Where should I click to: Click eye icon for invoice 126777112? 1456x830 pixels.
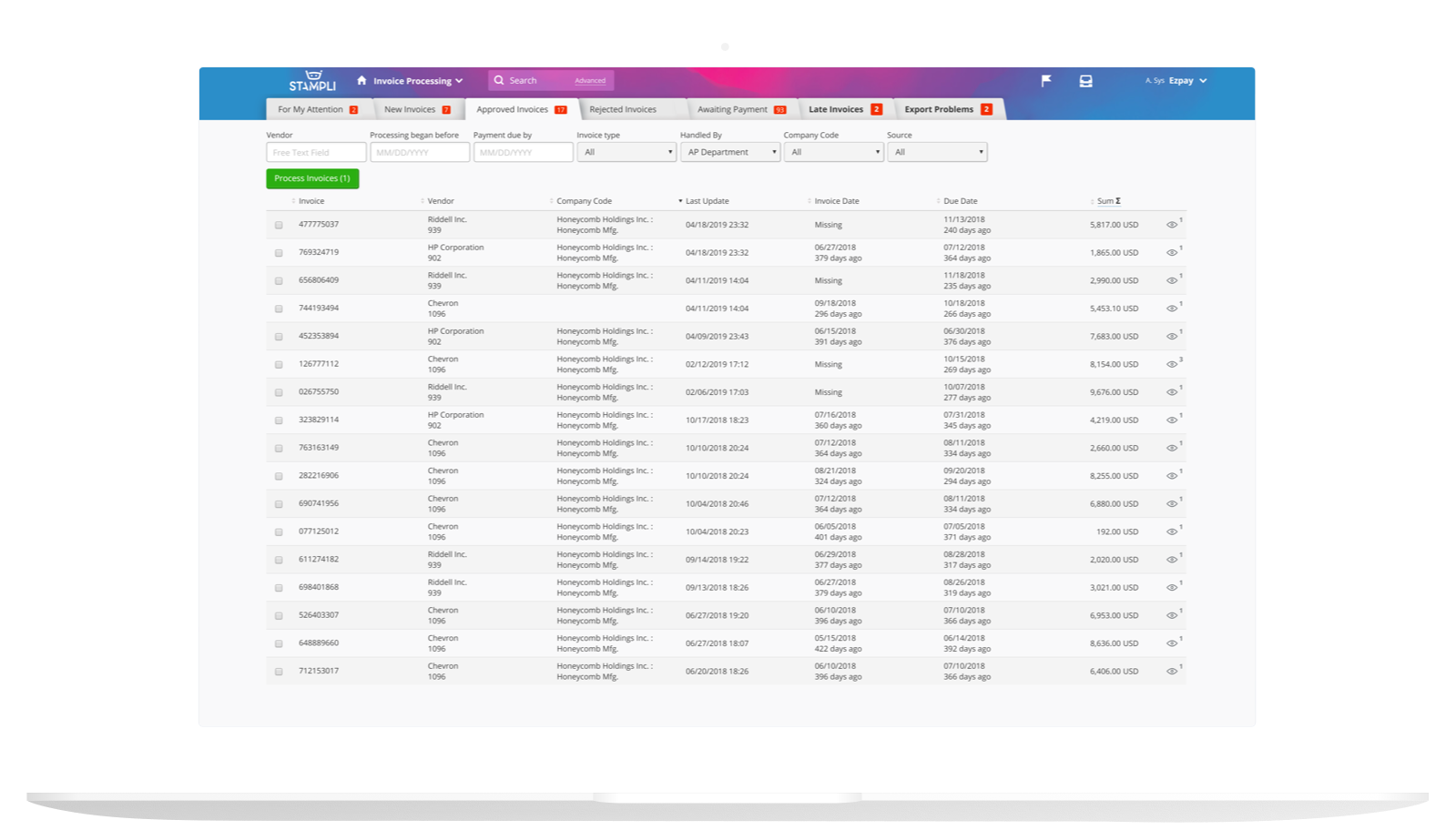coord(1172,364)
